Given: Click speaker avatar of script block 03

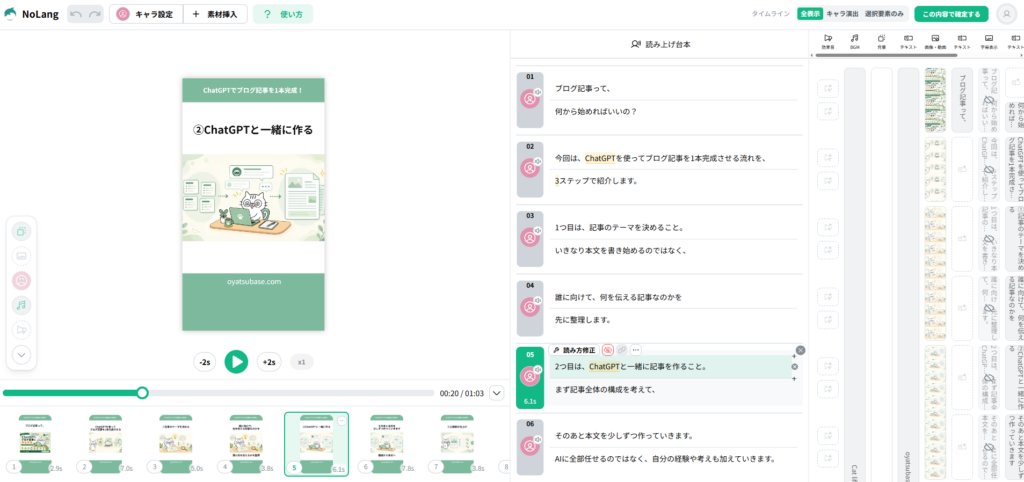Looking at the screenshot, I should 530,238.
